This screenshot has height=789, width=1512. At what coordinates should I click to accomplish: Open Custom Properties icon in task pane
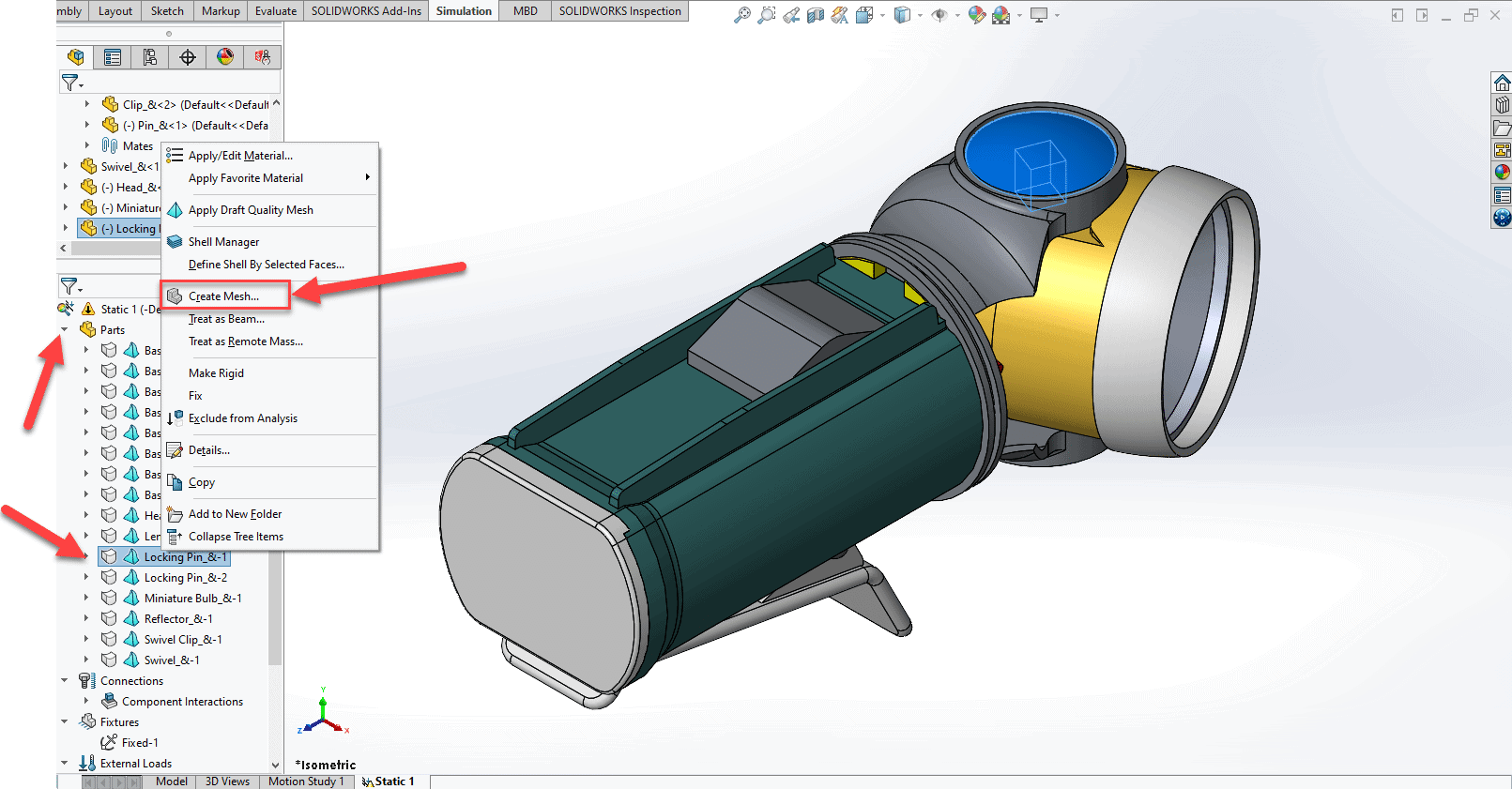click(x=1503, y=195)
